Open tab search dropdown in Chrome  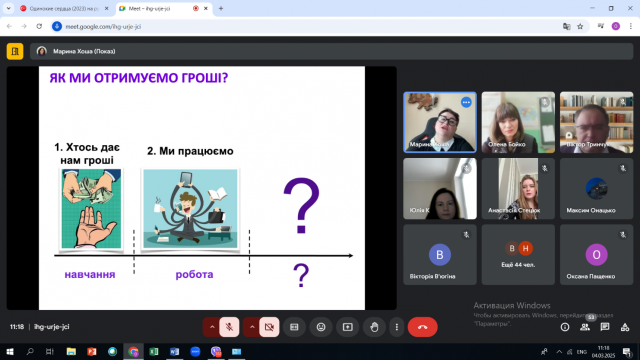pyautogui.click(x=8, y=8)
